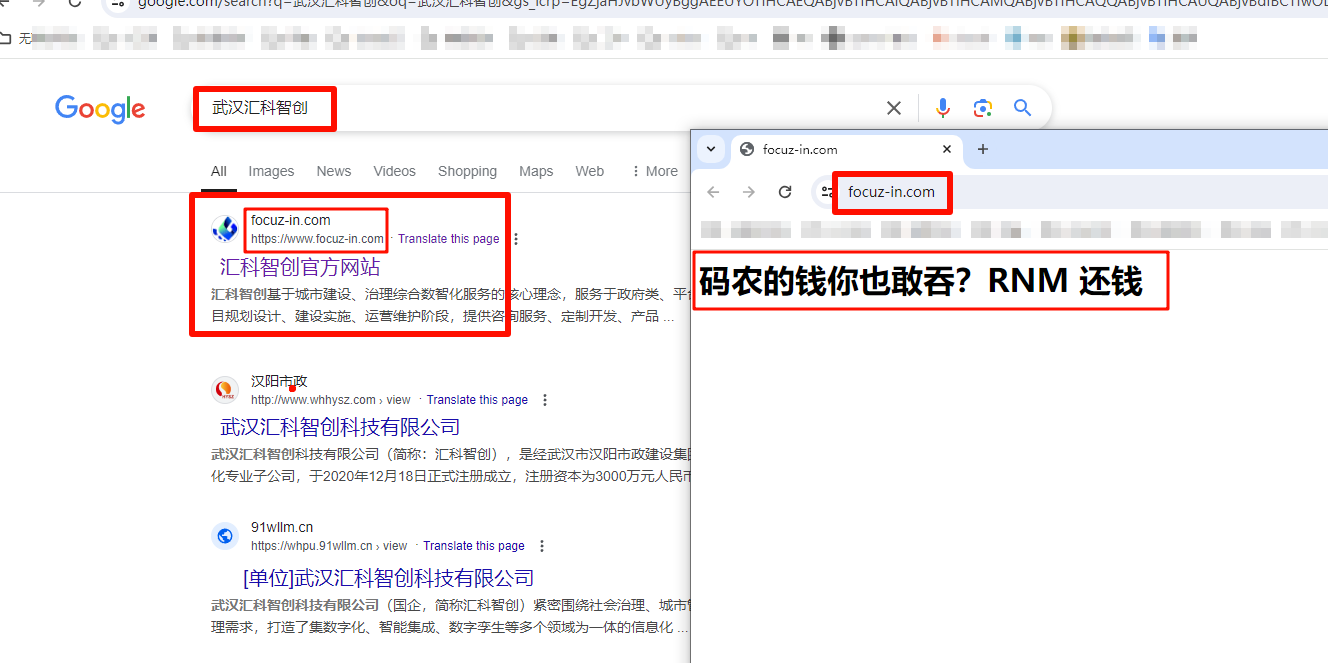Screen dimensions: 1328x663
Task: Reload the focuz-in.com page
Action: (x=785, y=192)
